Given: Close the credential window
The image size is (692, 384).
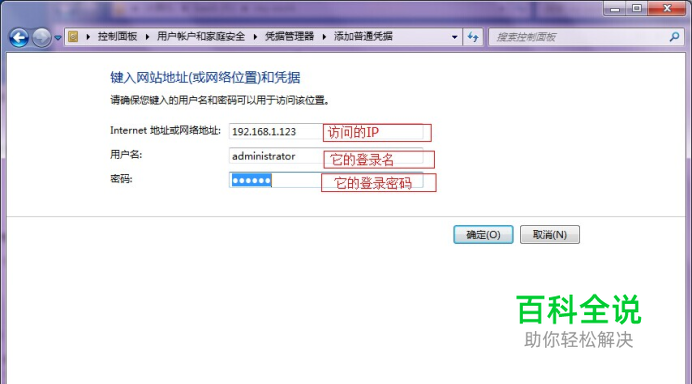Looking at the screenshot, I should coord(667,8).
